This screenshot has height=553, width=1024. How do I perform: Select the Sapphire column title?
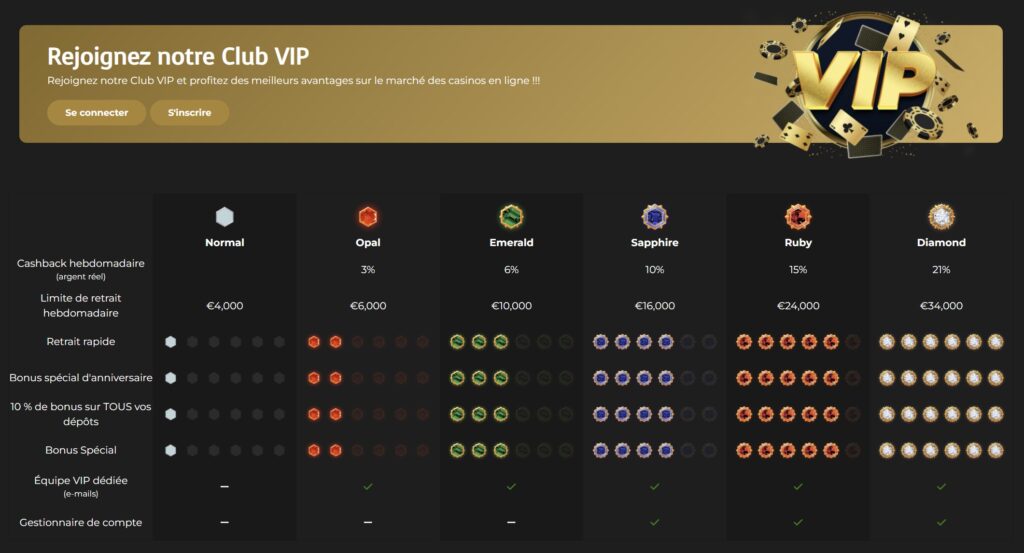coord(654,242)
